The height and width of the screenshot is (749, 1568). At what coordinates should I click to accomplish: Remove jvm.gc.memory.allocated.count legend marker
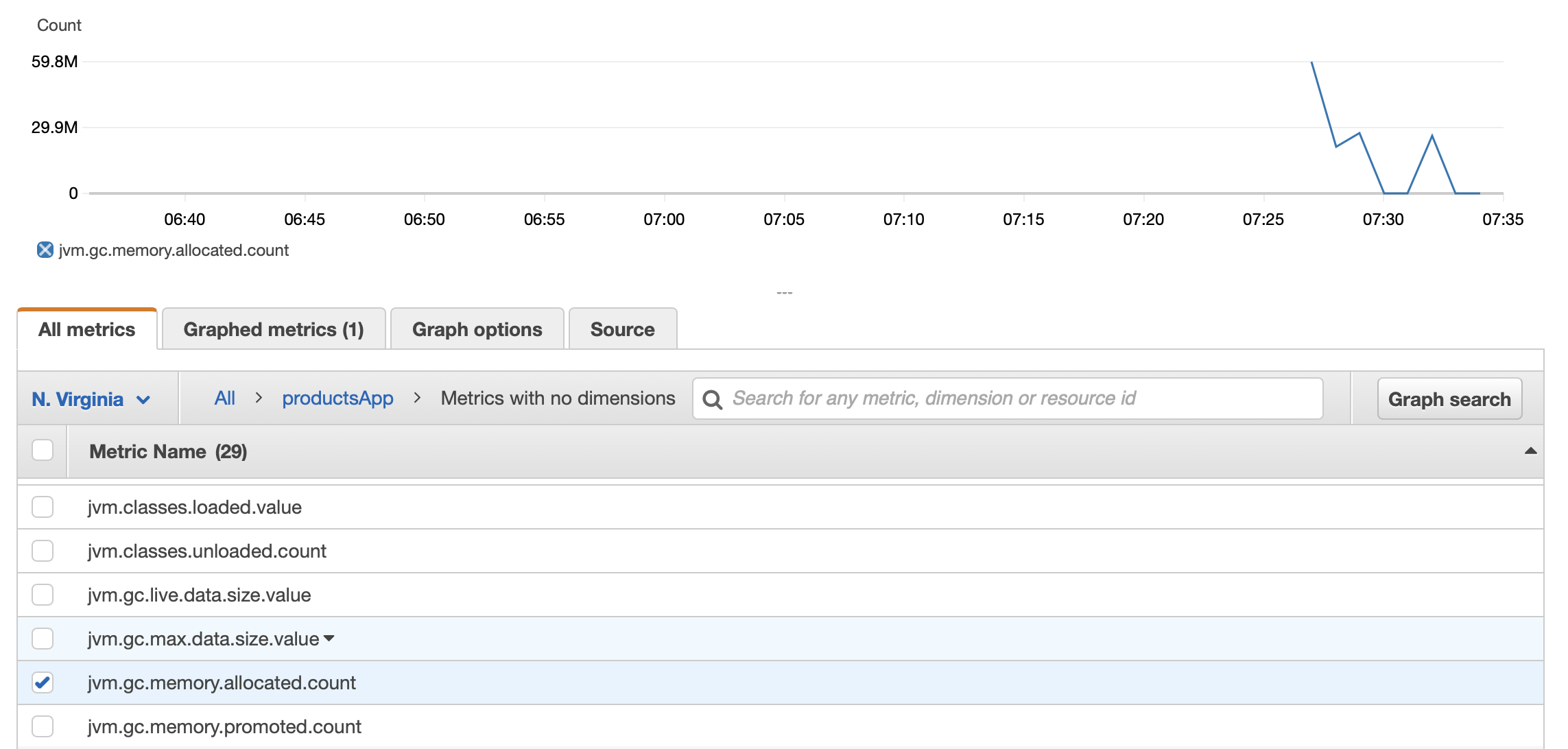point(45,250)
